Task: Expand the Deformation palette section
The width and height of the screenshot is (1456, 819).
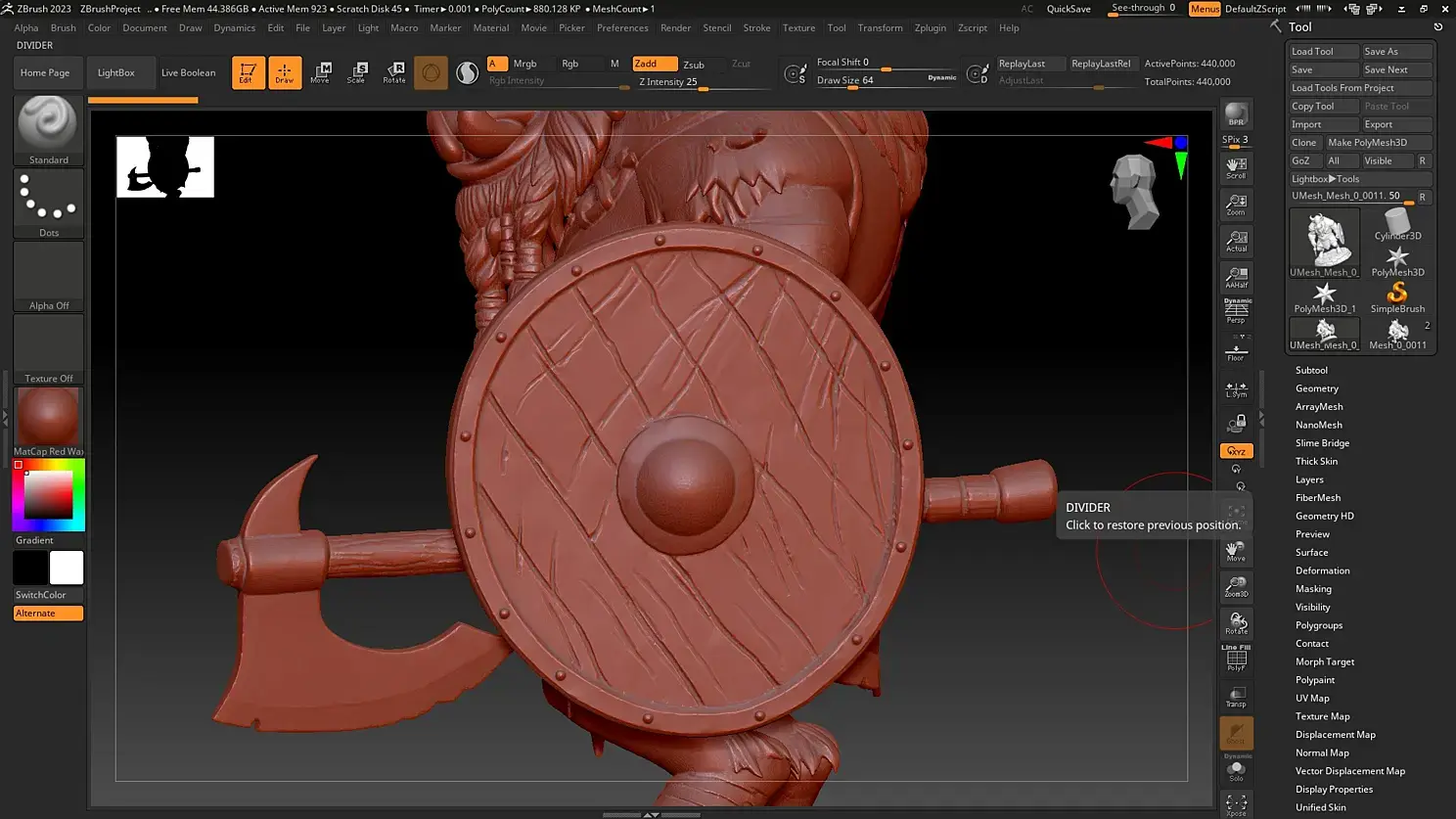Action: click(1322, 570)
